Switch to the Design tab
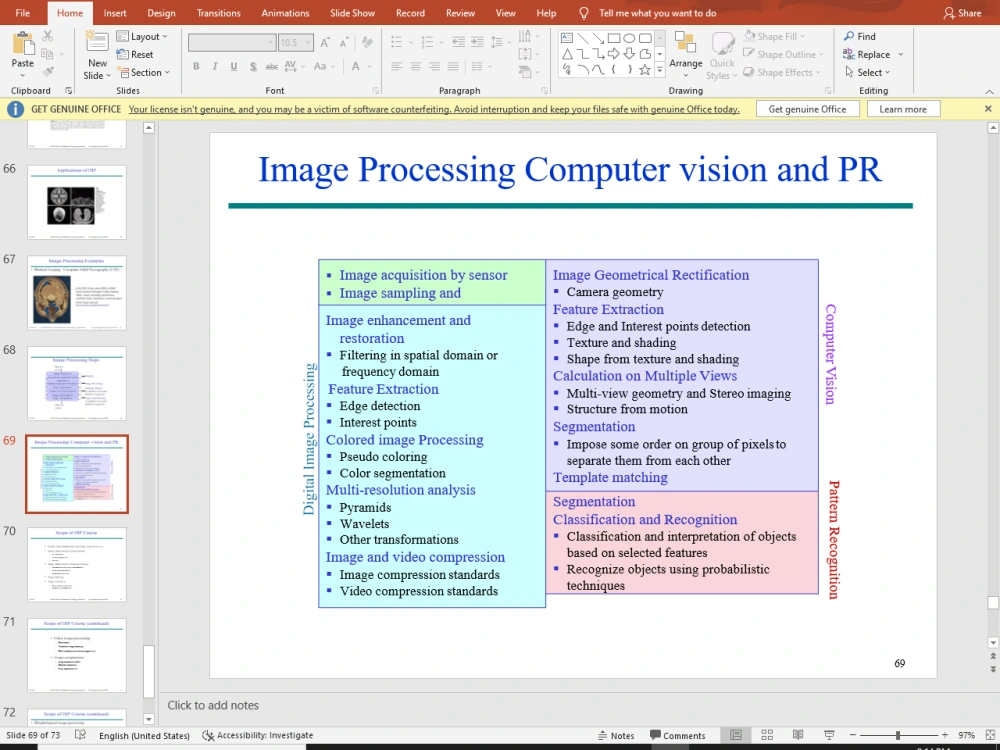This screenshot has height=750, width=1000. coord(161,13)
